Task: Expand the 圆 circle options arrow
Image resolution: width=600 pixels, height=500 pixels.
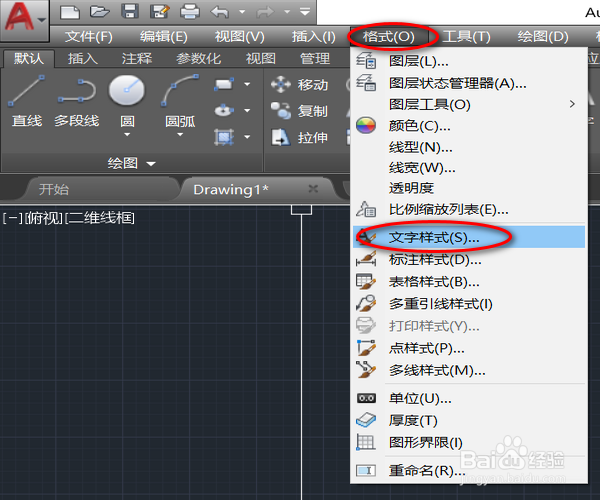Action: [x=127, y=134]
